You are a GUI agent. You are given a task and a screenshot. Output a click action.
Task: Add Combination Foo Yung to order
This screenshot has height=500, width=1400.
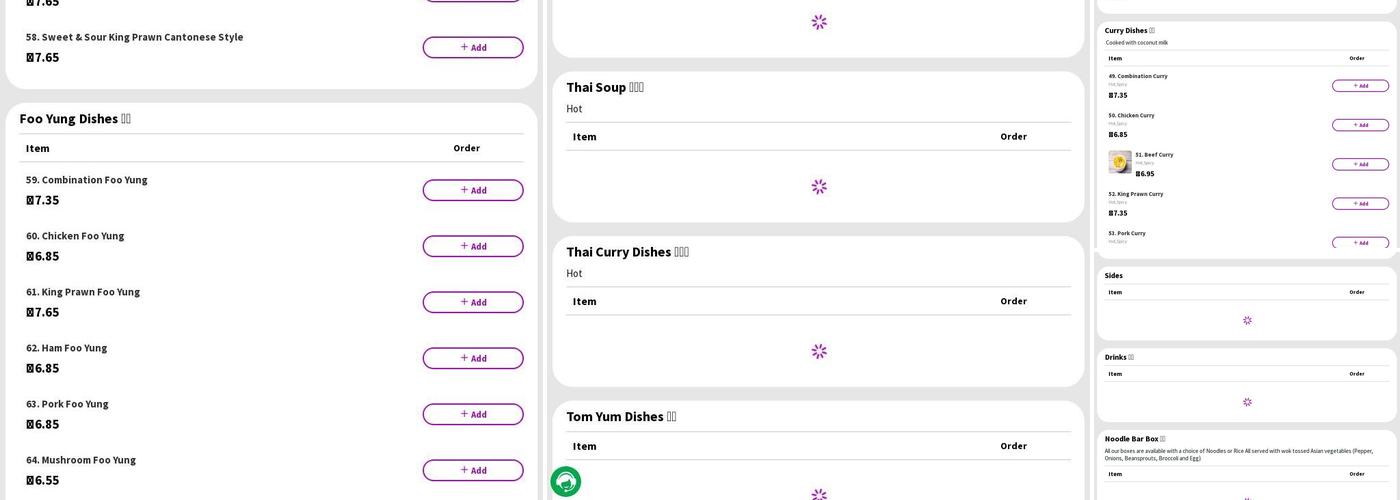(x=473, y=190)
